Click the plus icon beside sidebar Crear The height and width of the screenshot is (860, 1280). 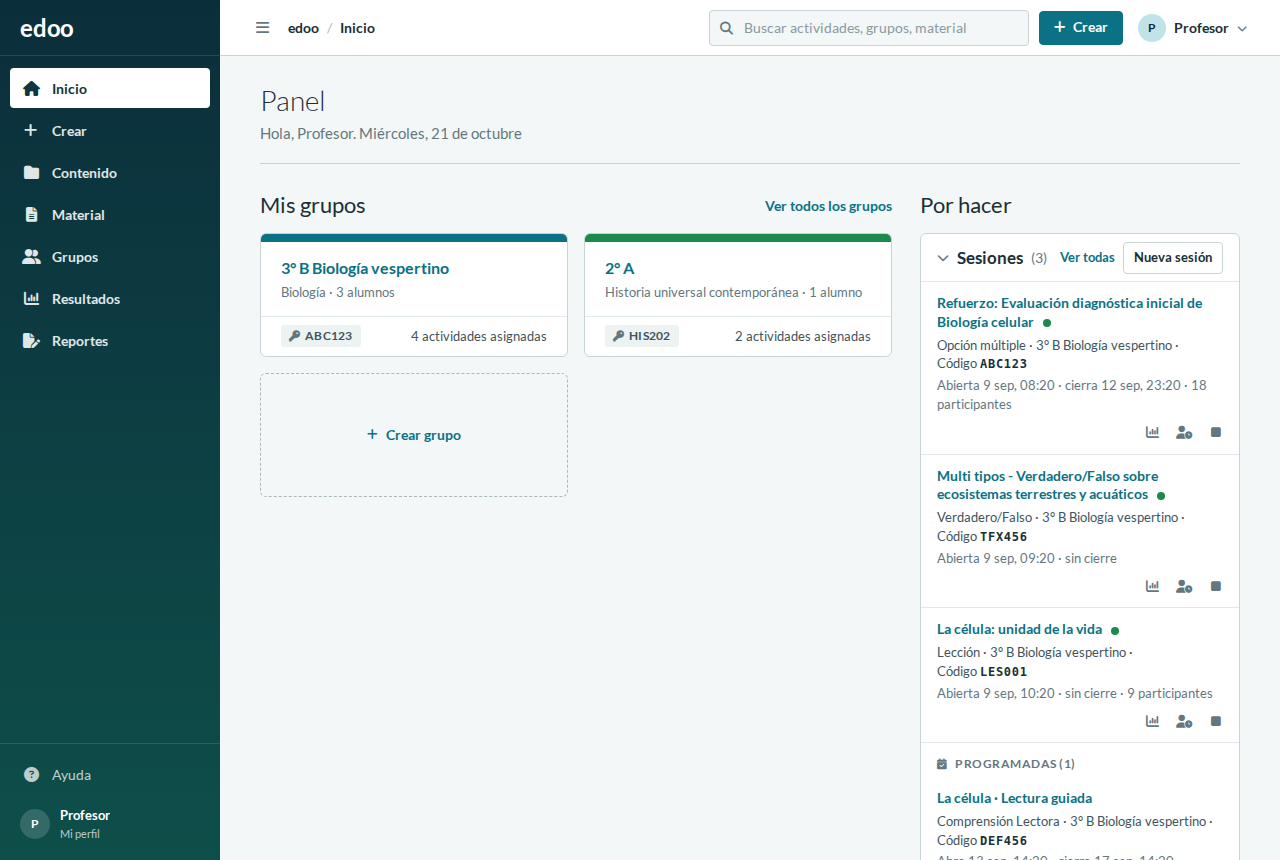[31, 131]
